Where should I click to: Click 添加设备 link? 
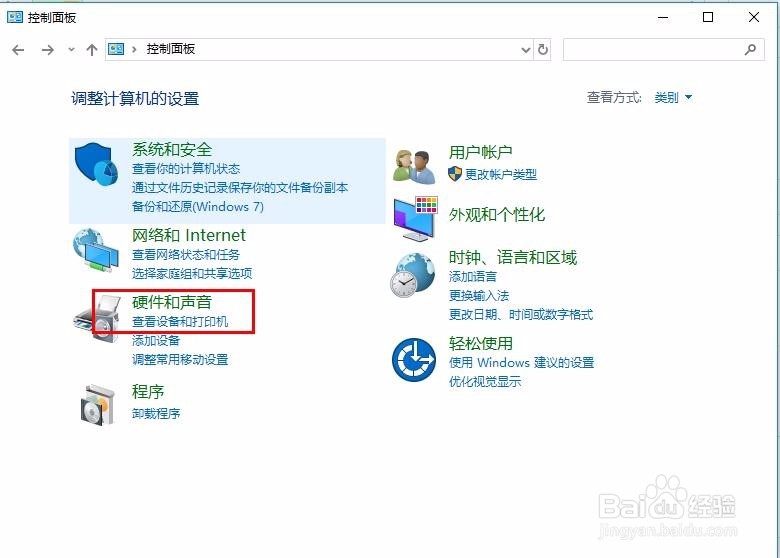coord(156,341)
